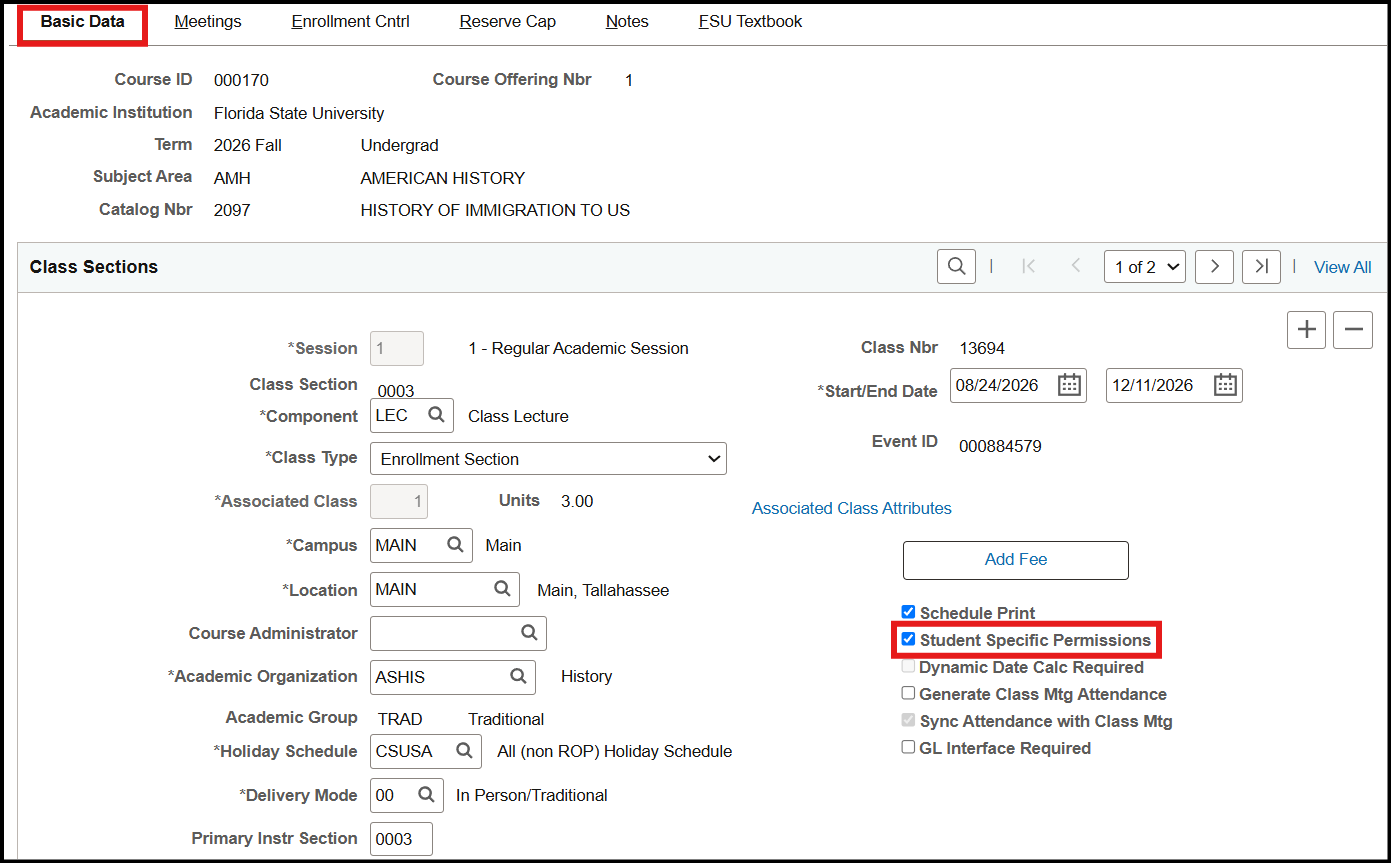1391x863 pixels.
Task: Go to first class section
Action: (1028, 267)
